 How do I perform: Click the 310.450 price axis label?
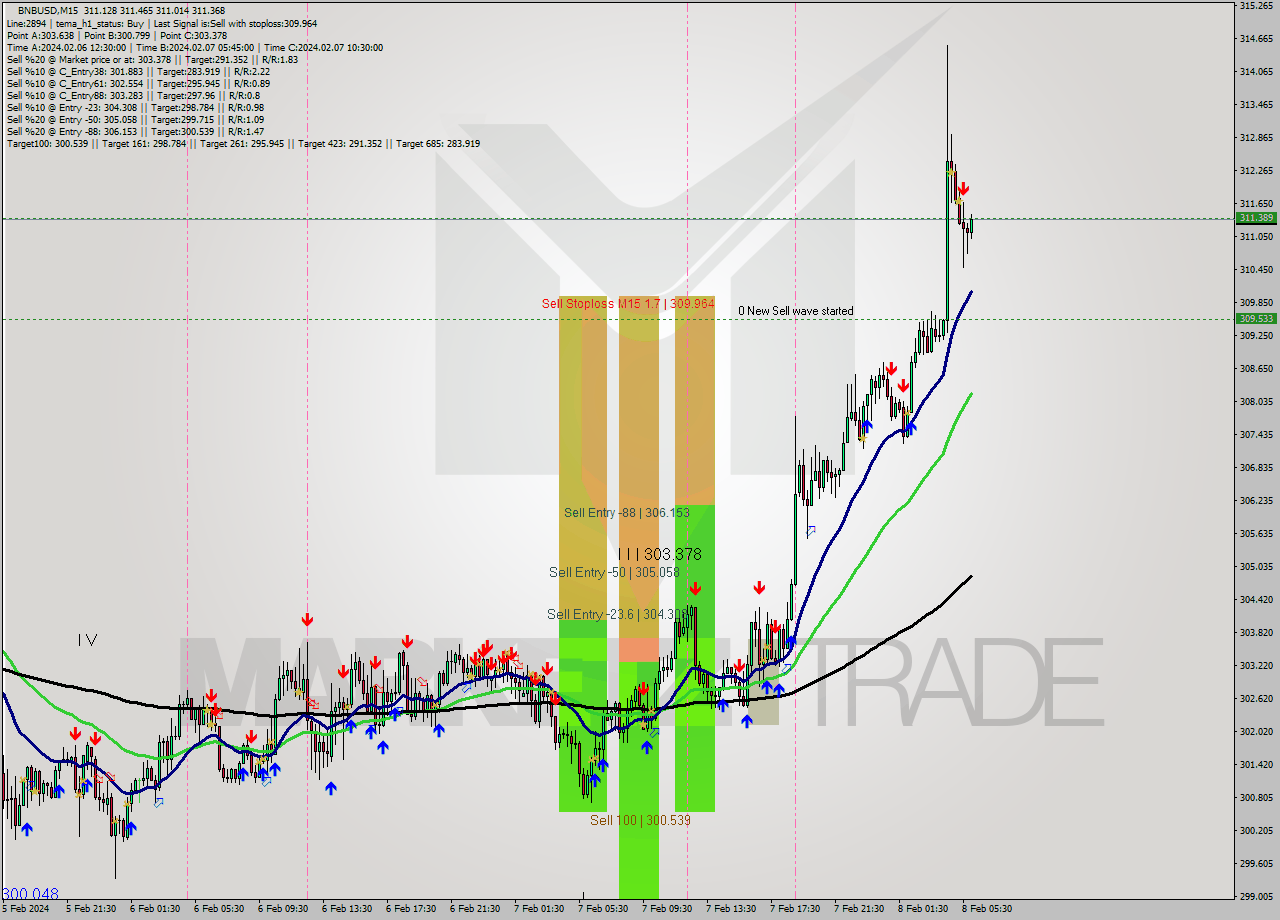pyautogui.click(x=1256, y=270)
